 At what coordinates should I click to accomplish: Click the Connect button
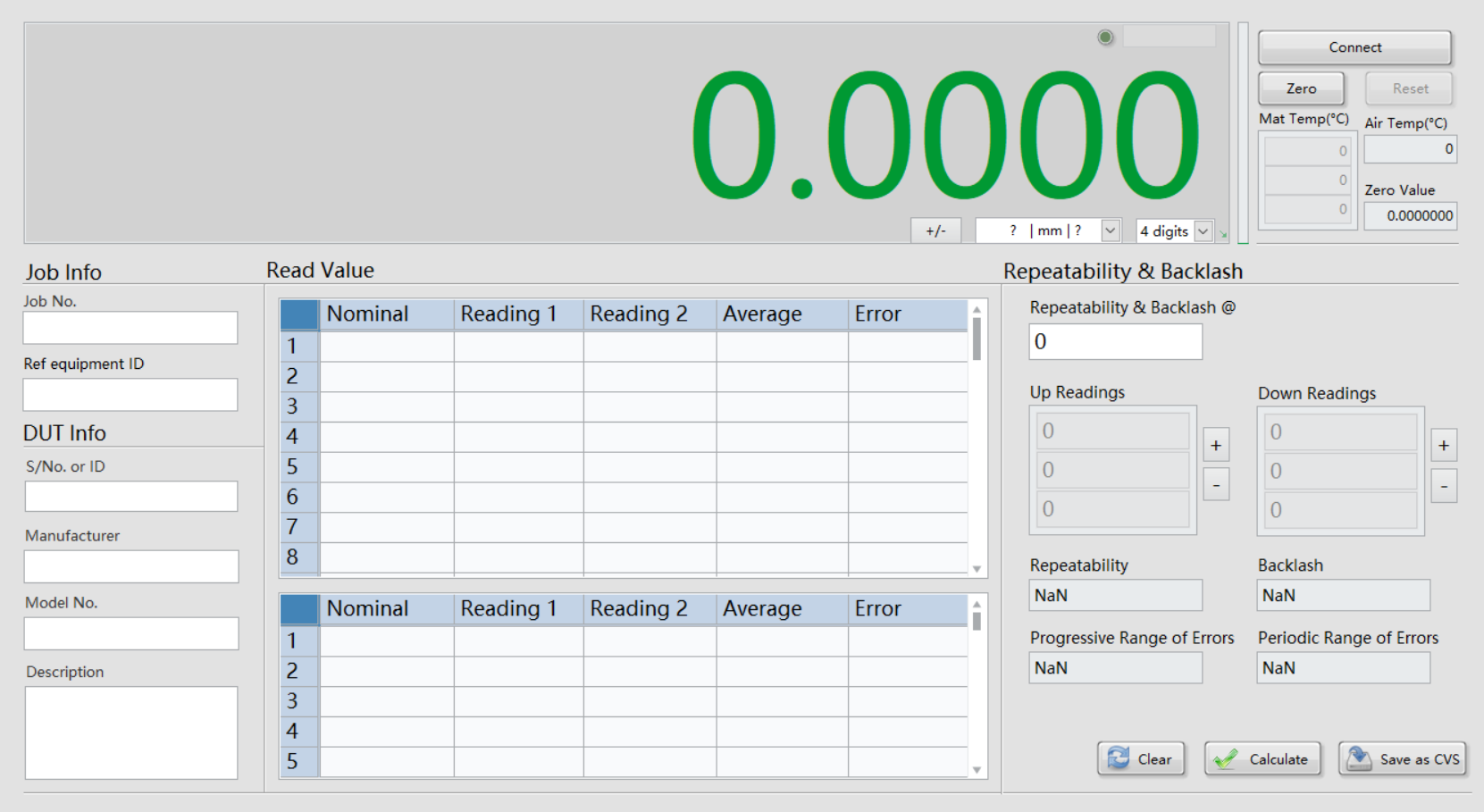(x=1354, y=47)
